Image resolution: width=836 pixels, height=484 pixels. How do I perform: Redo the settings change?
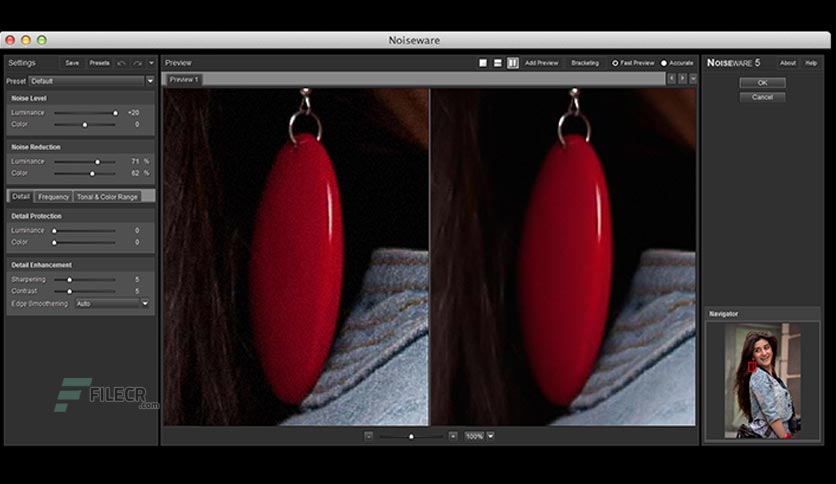[x=138, y=63]
